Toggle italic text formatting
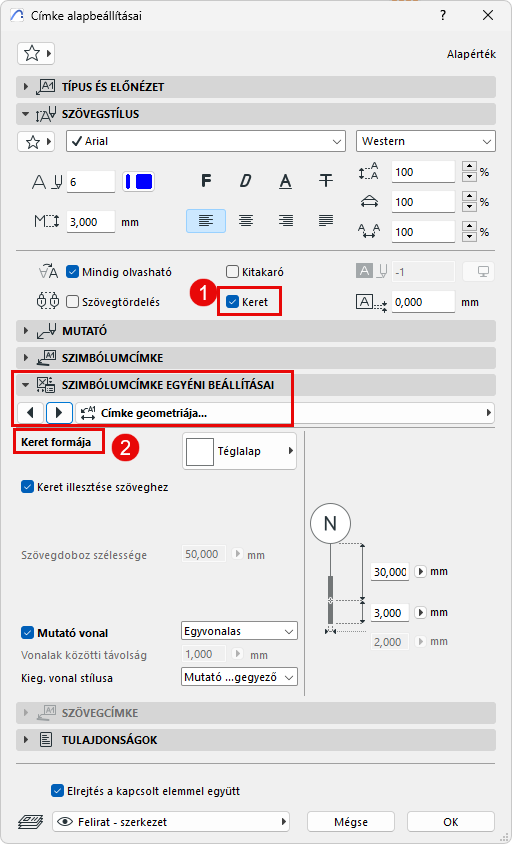The width and height of the screenshot is (512, 844). 246,181
